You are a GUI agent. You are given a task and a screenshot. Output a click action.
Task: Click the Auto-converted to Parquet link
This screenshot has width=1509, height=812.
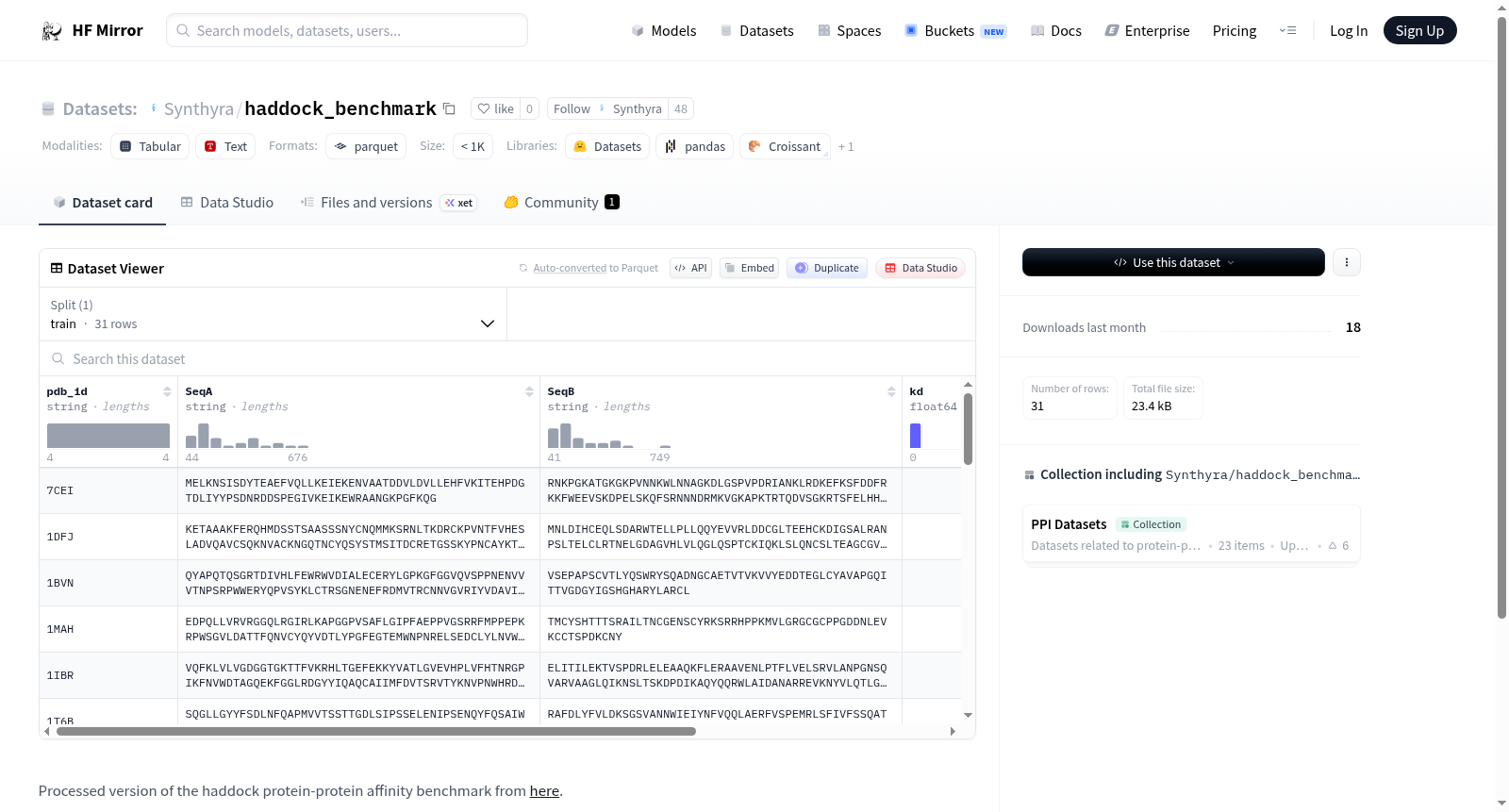pyautogui.click(x=595, y=269)
